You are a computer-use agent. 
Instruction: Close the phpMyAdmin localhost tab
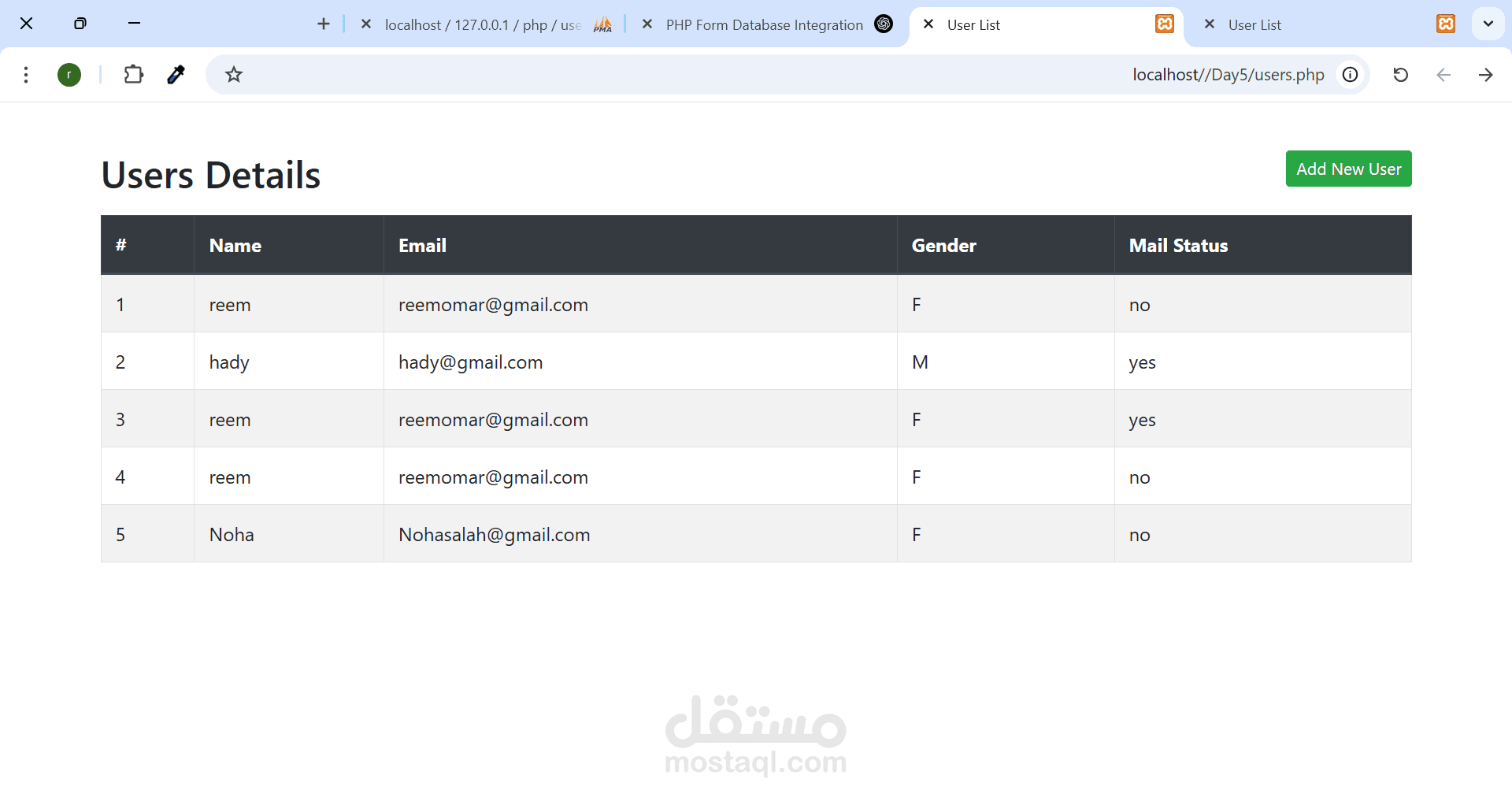click(365, 24)
